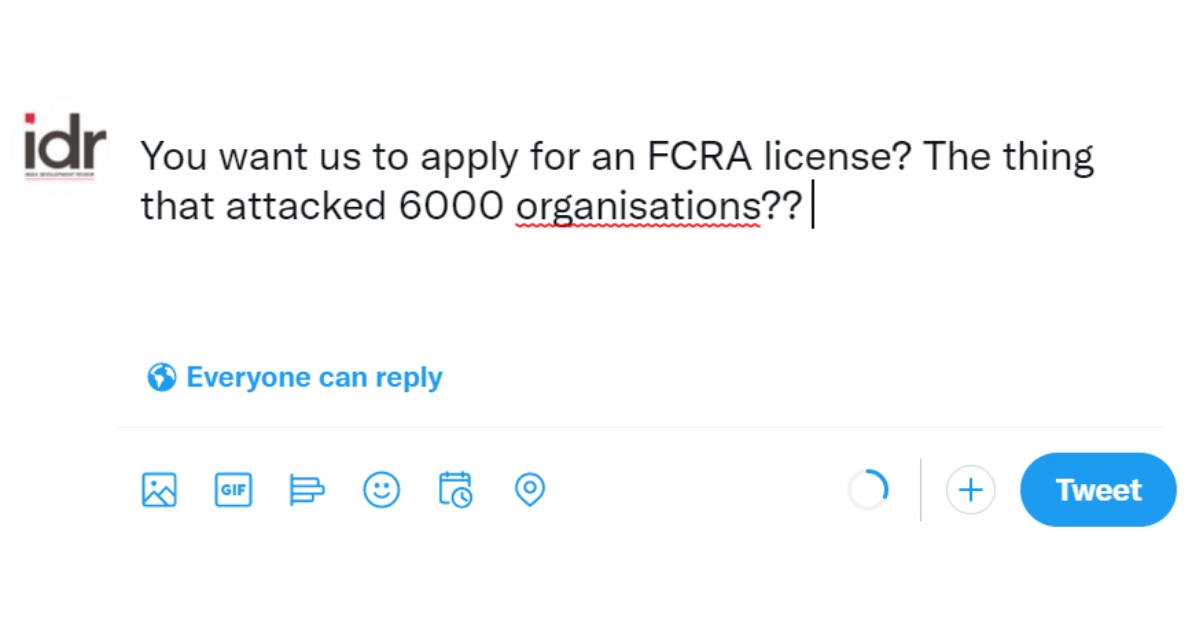Click the poll bars toolbar item

tap(307, 490)
